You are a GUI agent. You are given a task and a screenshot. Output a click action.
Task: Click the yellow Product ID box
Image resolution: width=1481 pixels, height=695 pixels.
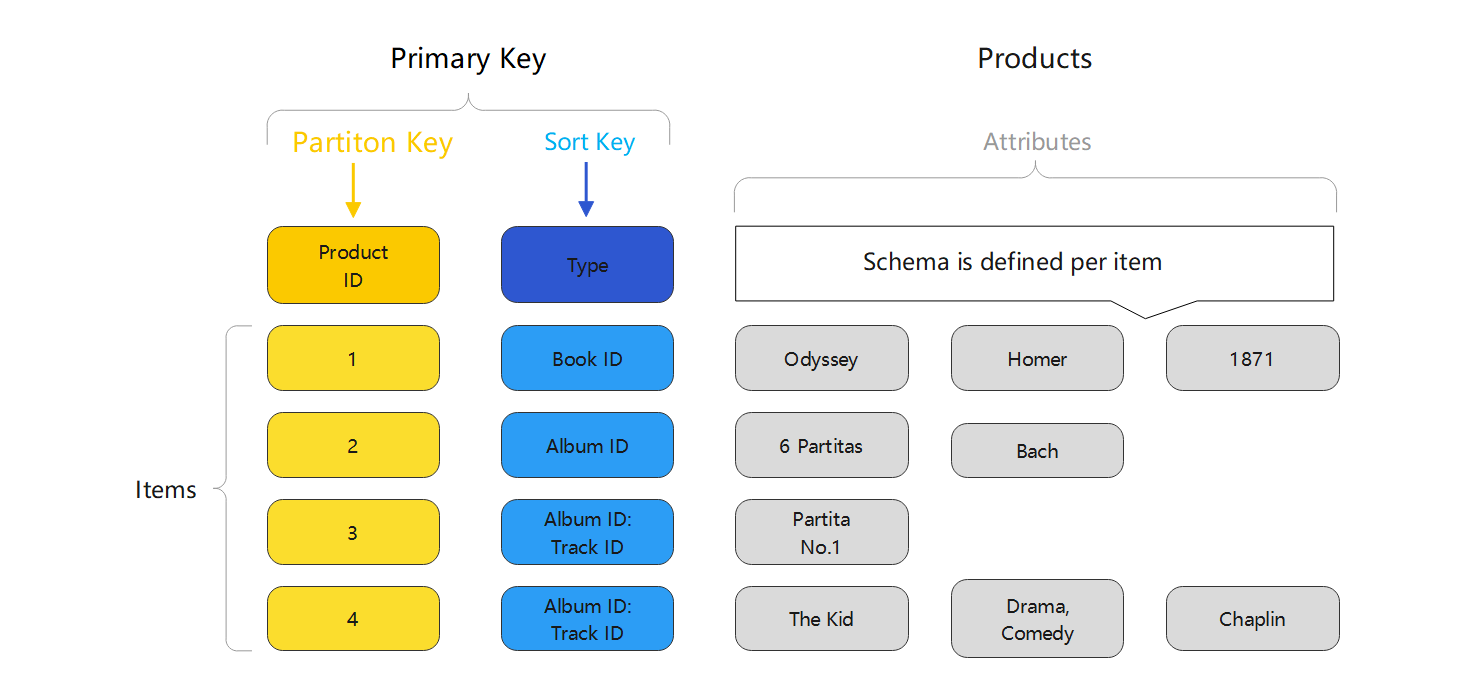[x=353, y=265]
